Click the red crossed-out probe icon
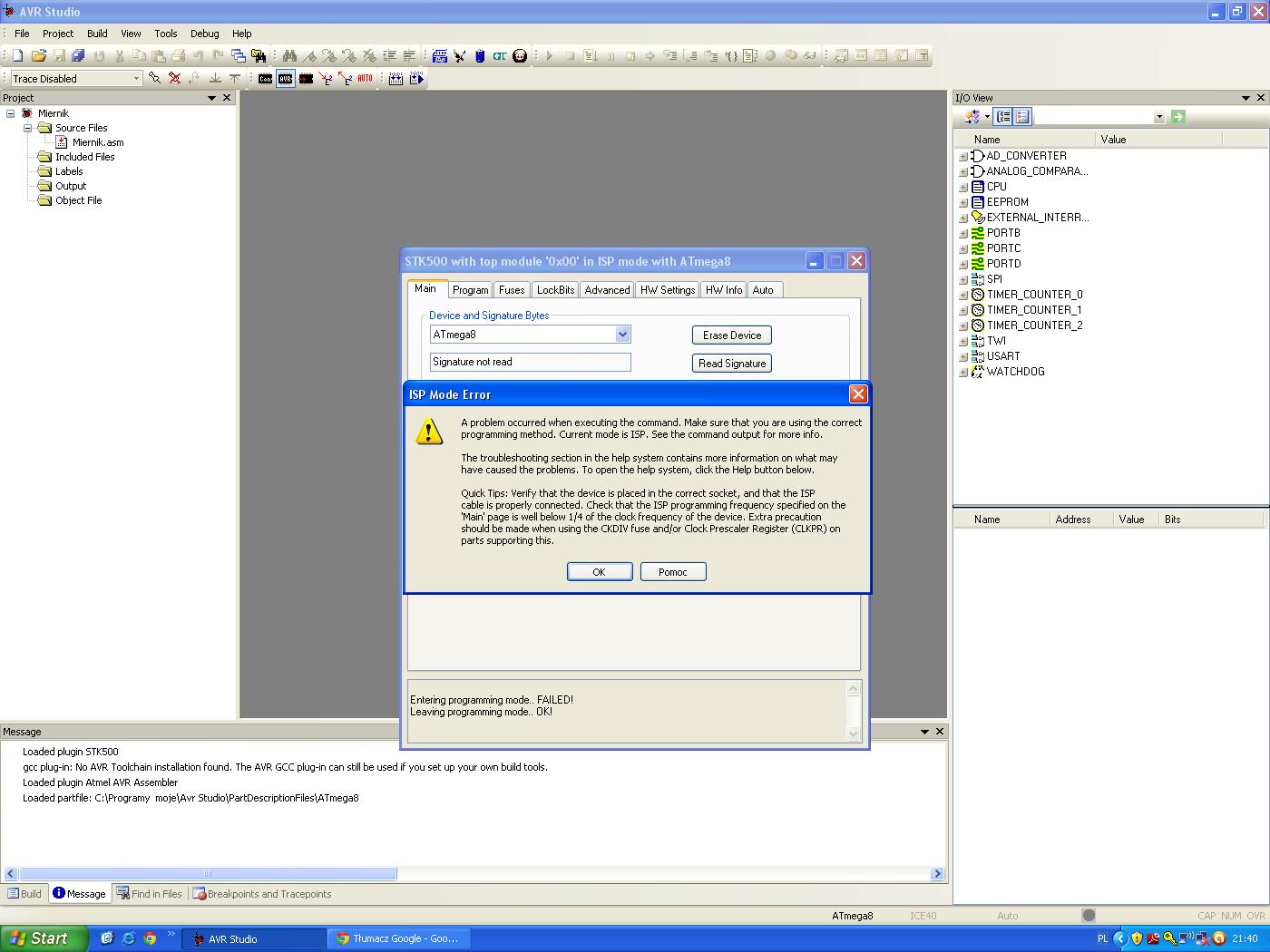The width and height of the screenshot is (1270, 952). click(x=174, y=79)
